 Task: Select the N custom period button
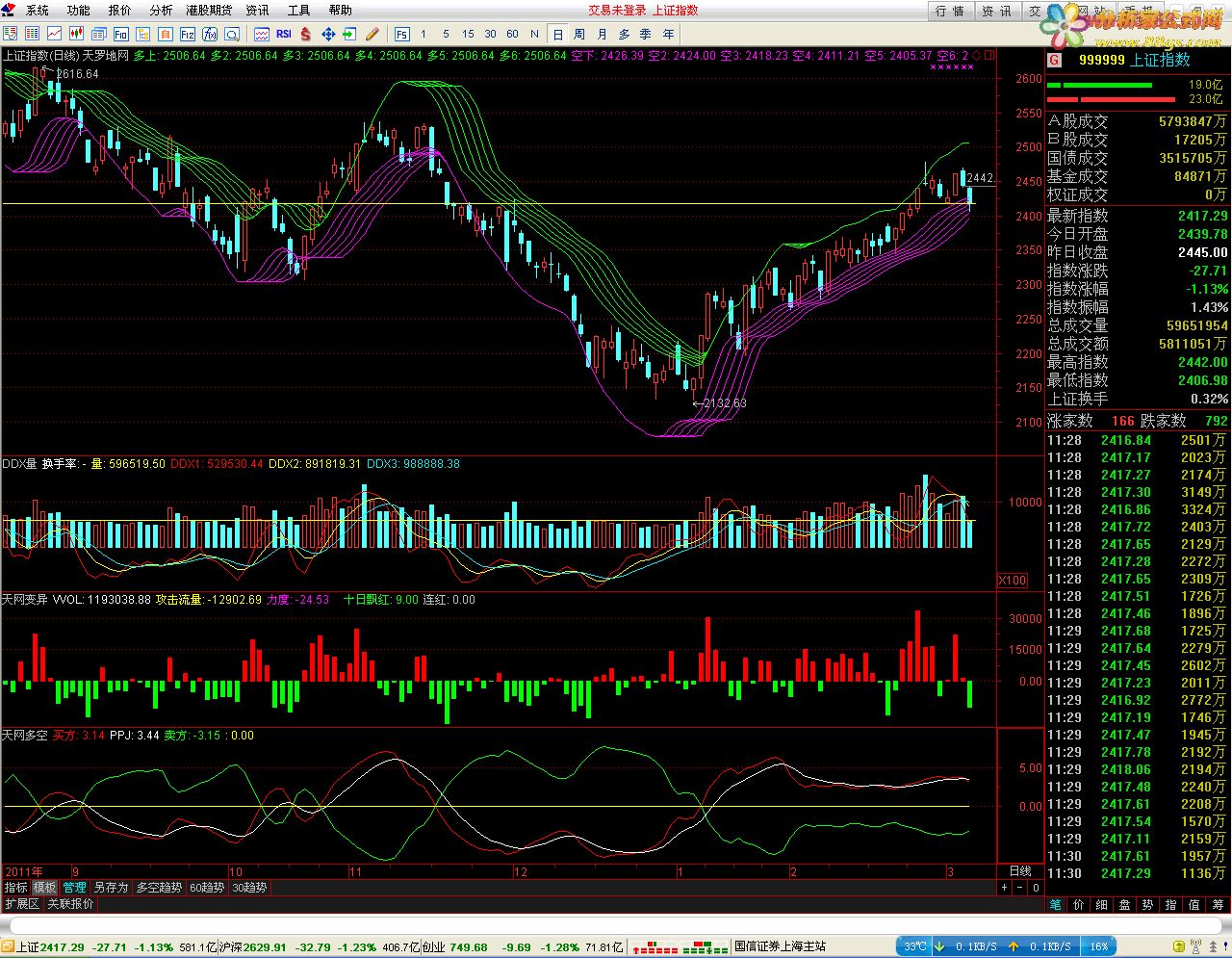(534, 34)
